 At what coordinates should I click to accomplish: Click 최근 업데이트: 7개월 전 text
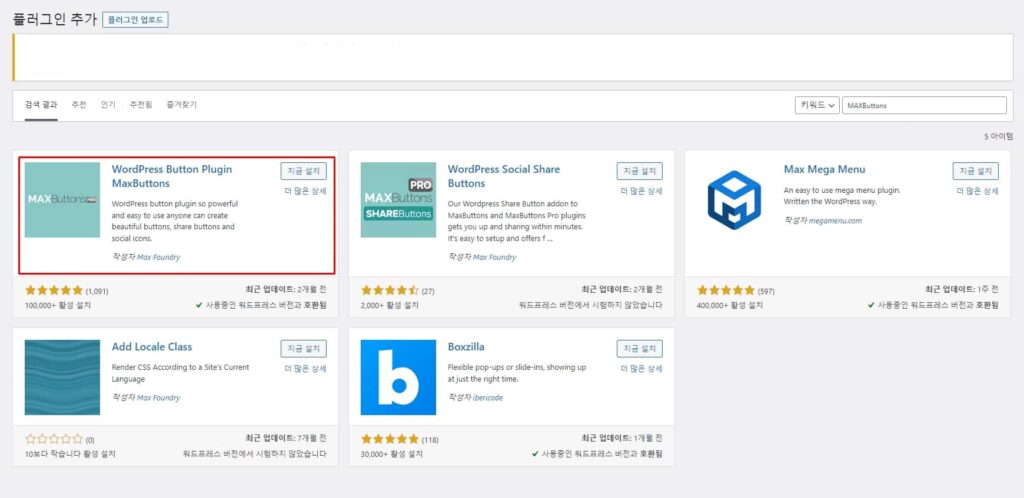[286, 438]
